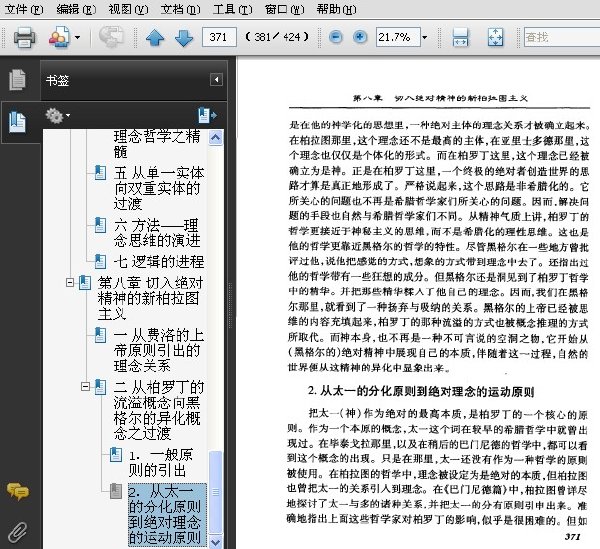Viewport: 600px width, 549px height.
Task: Click the 书签 panel title
Action: pyautogui.click(x=57, y=80)
